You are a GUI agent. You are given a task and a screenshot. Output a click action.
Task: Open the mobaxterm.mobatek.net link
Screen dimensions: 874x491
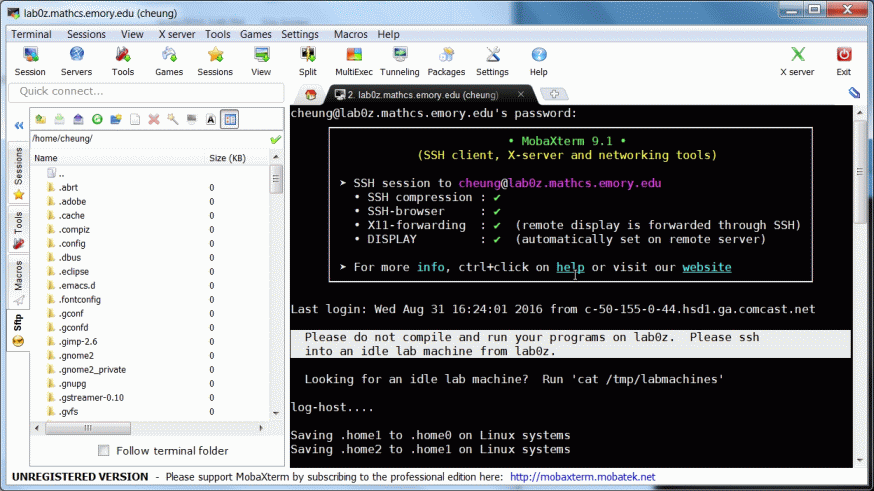point(582,477)
